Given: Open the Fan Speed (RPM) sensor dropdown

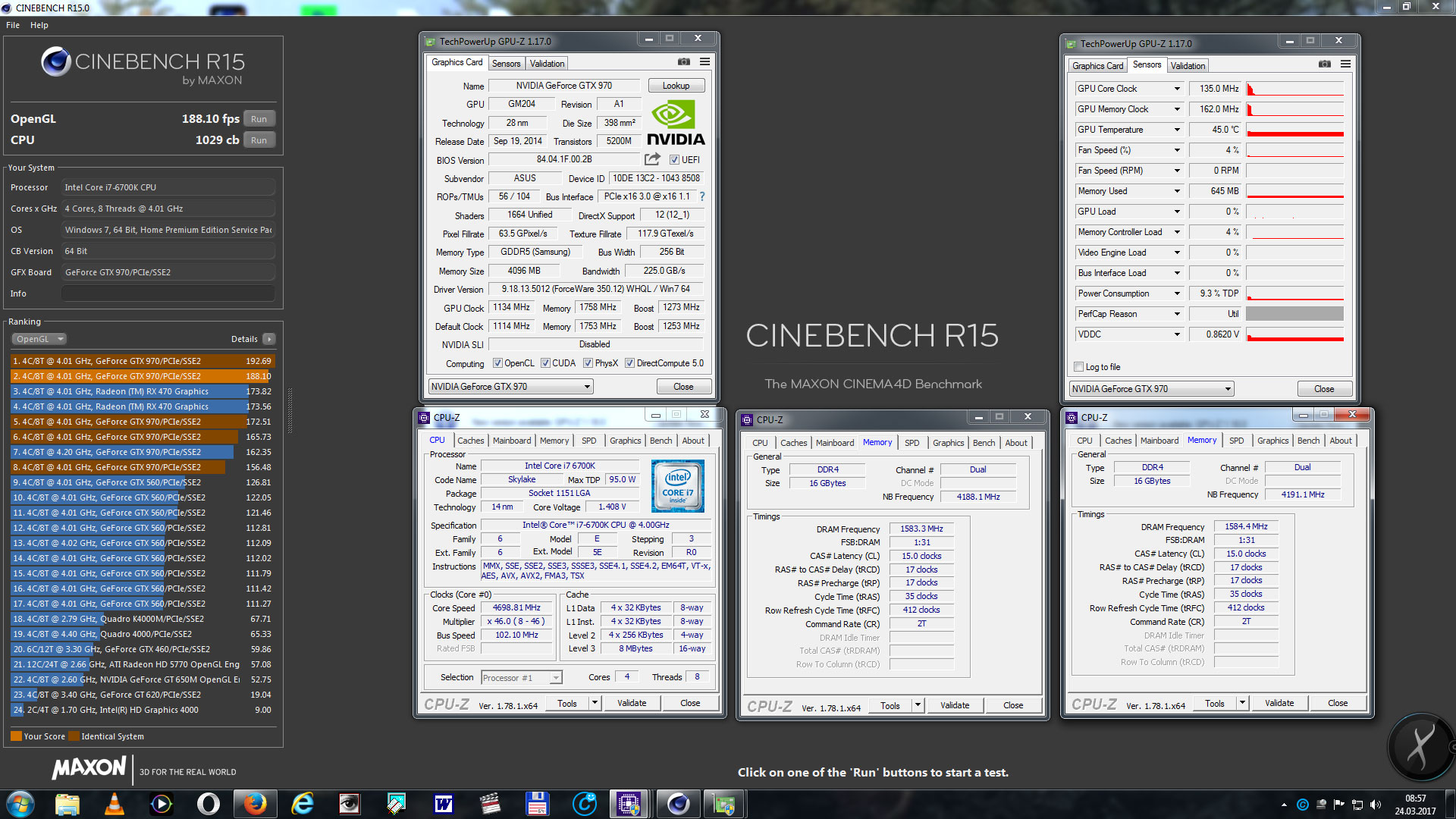Looking at the screenshot, I should [x=1177, y=171].
